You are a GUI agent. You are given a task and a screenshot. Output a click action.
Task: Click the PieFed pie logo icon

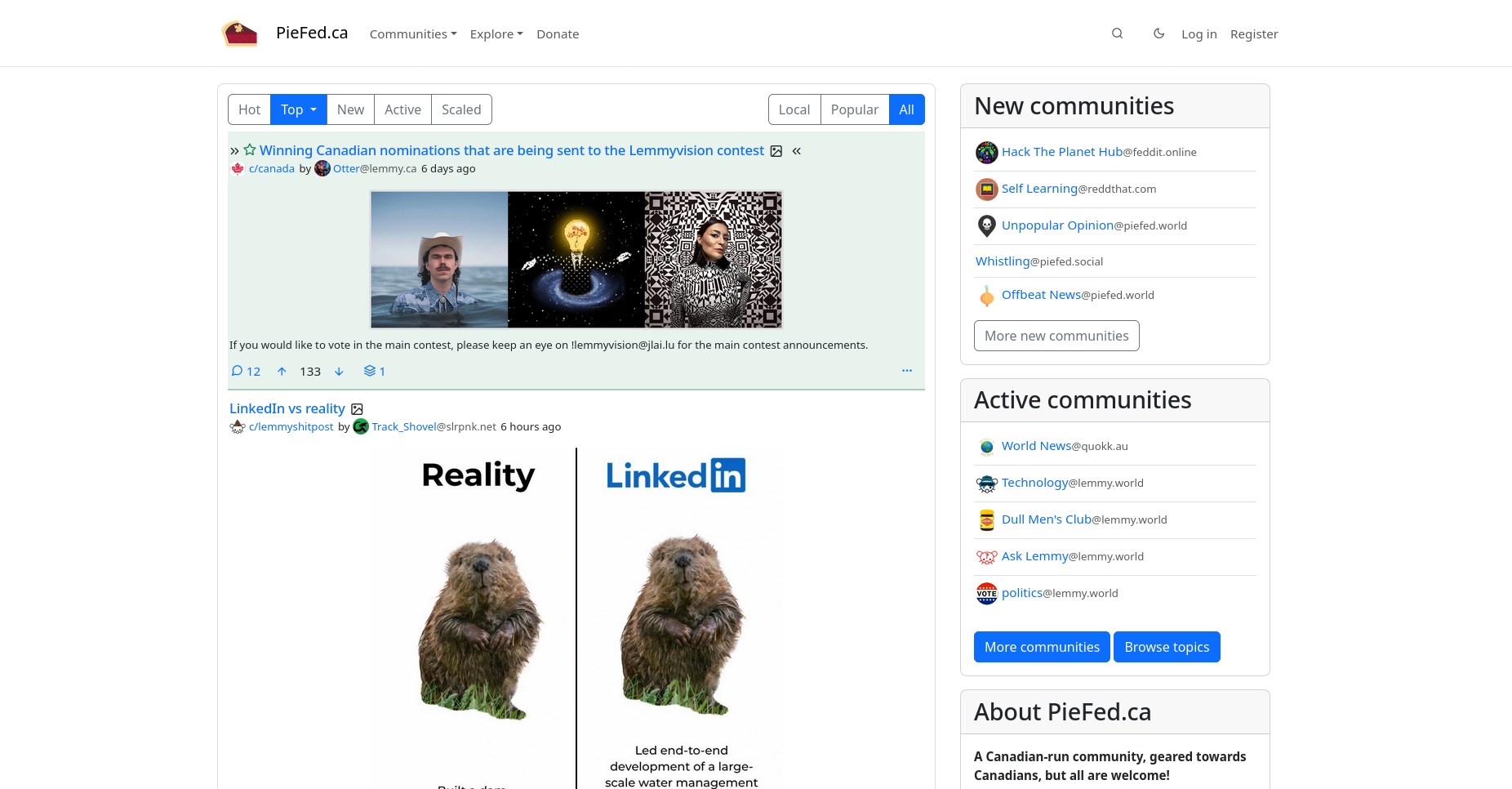pyautogui.click(x=240, y=33)
